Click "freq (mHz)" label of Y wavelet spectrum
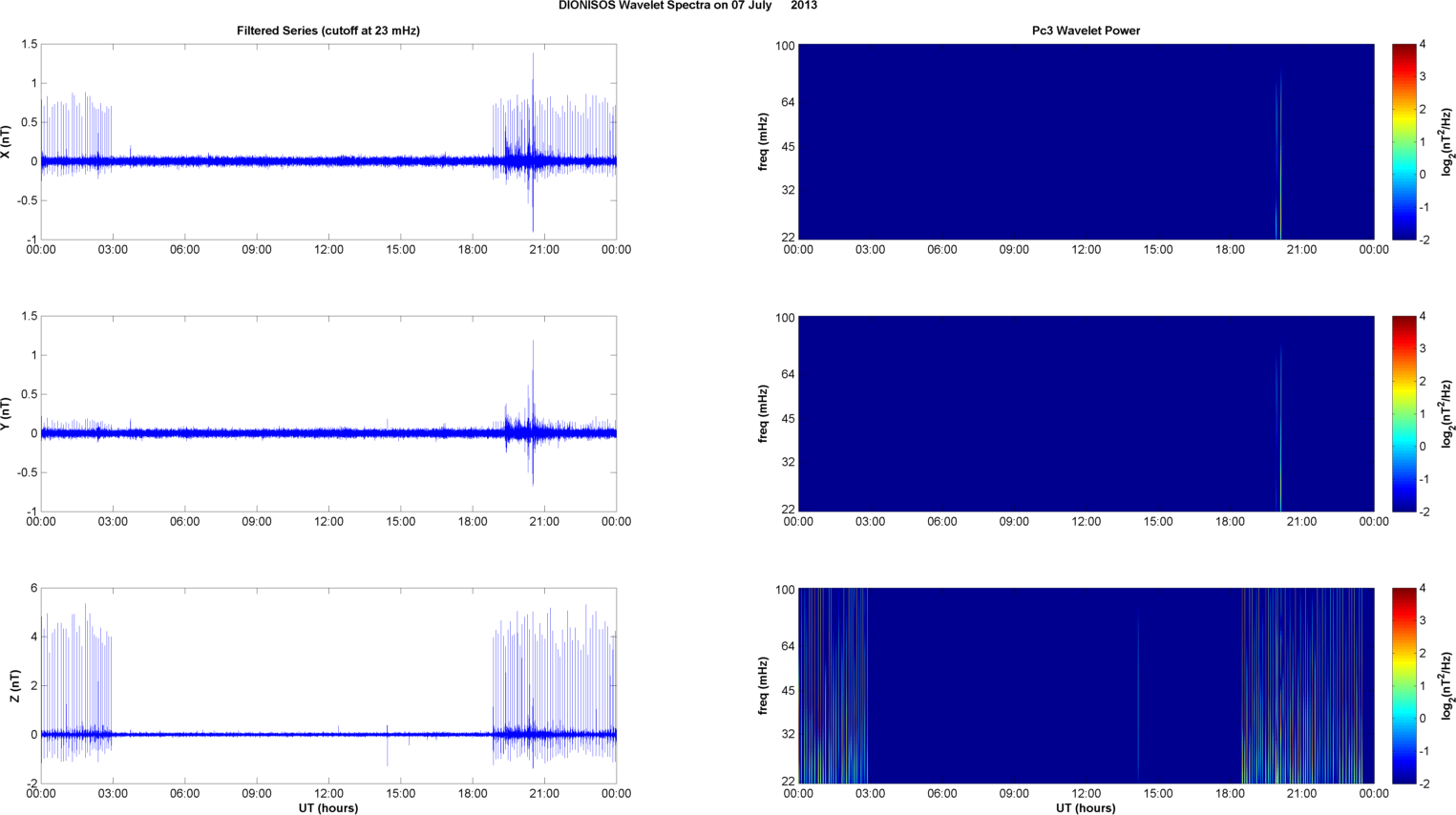The height and width of the screenshot is (815, 1456). (x=763, y=414)
